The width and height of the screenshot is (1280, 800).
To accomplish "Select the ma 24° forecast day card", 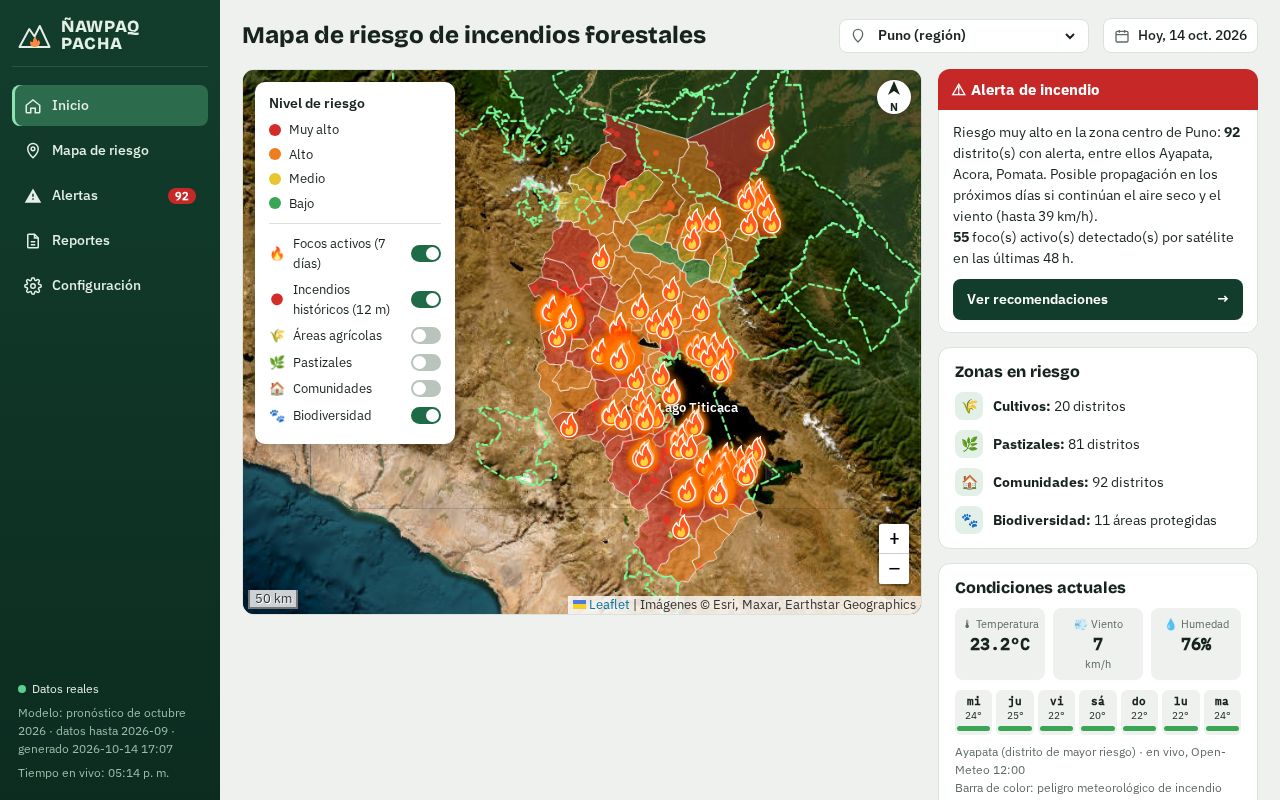I will [x=1222, y=711].
